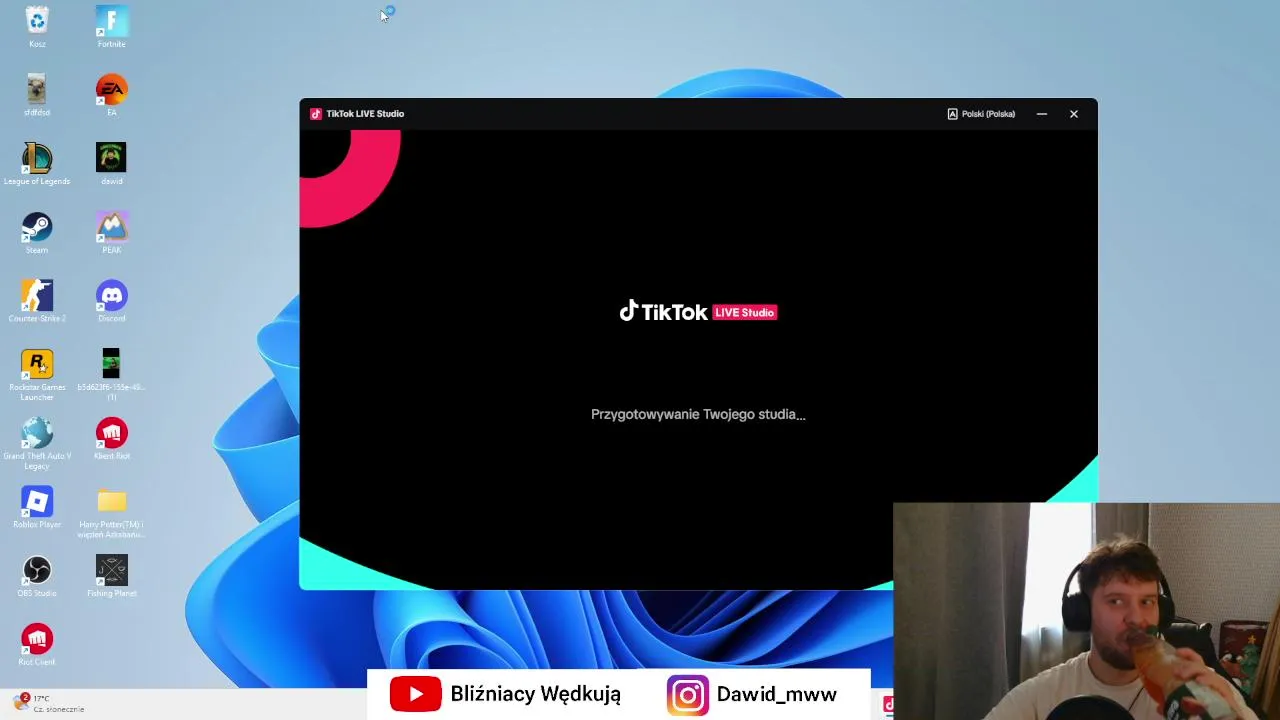Select the Rockstar Games Launcher icon
This screenshot has height=720, width=1280.
click(37, 375)
